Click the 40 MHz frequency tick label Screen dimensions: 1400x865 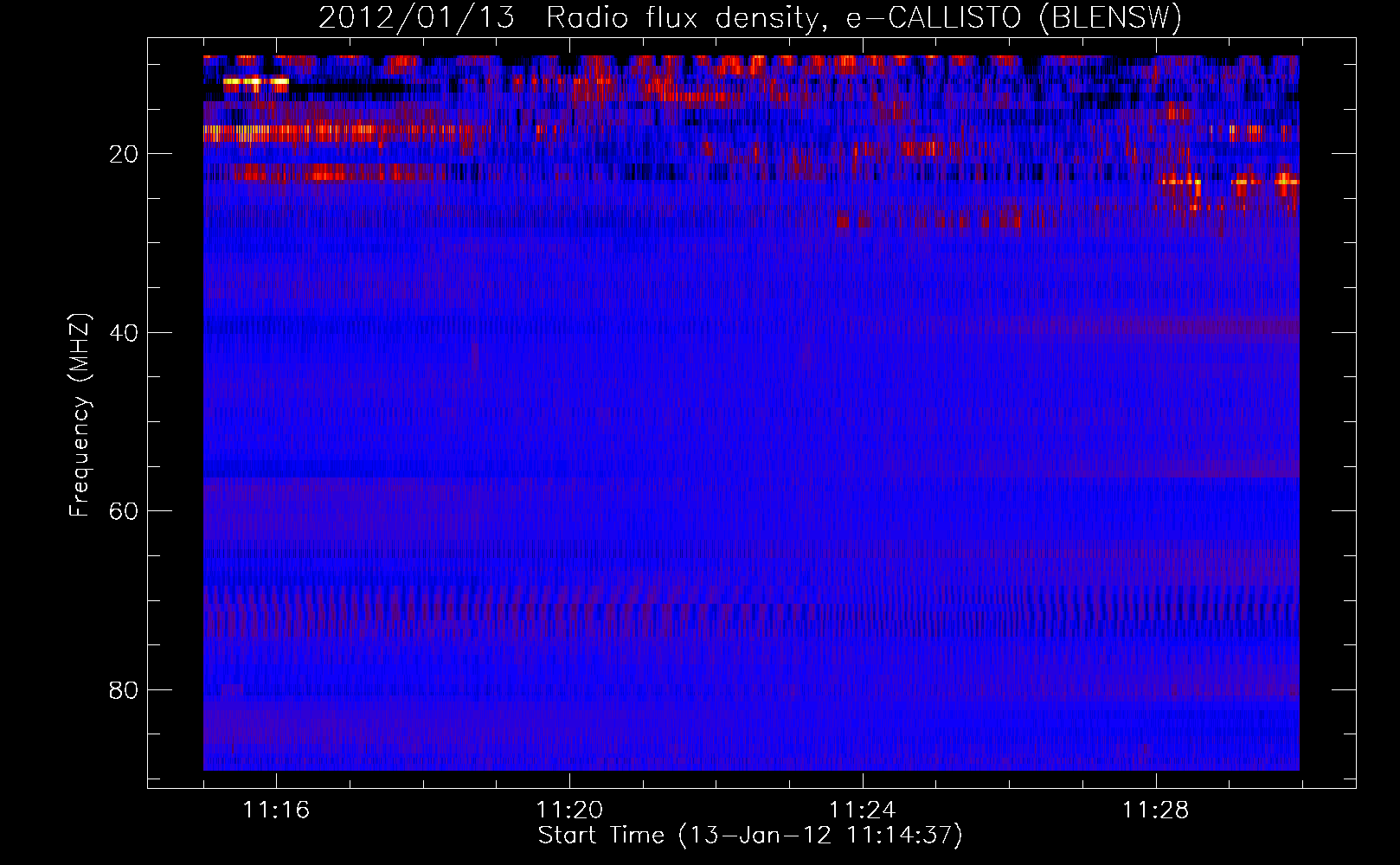[124, 333]
